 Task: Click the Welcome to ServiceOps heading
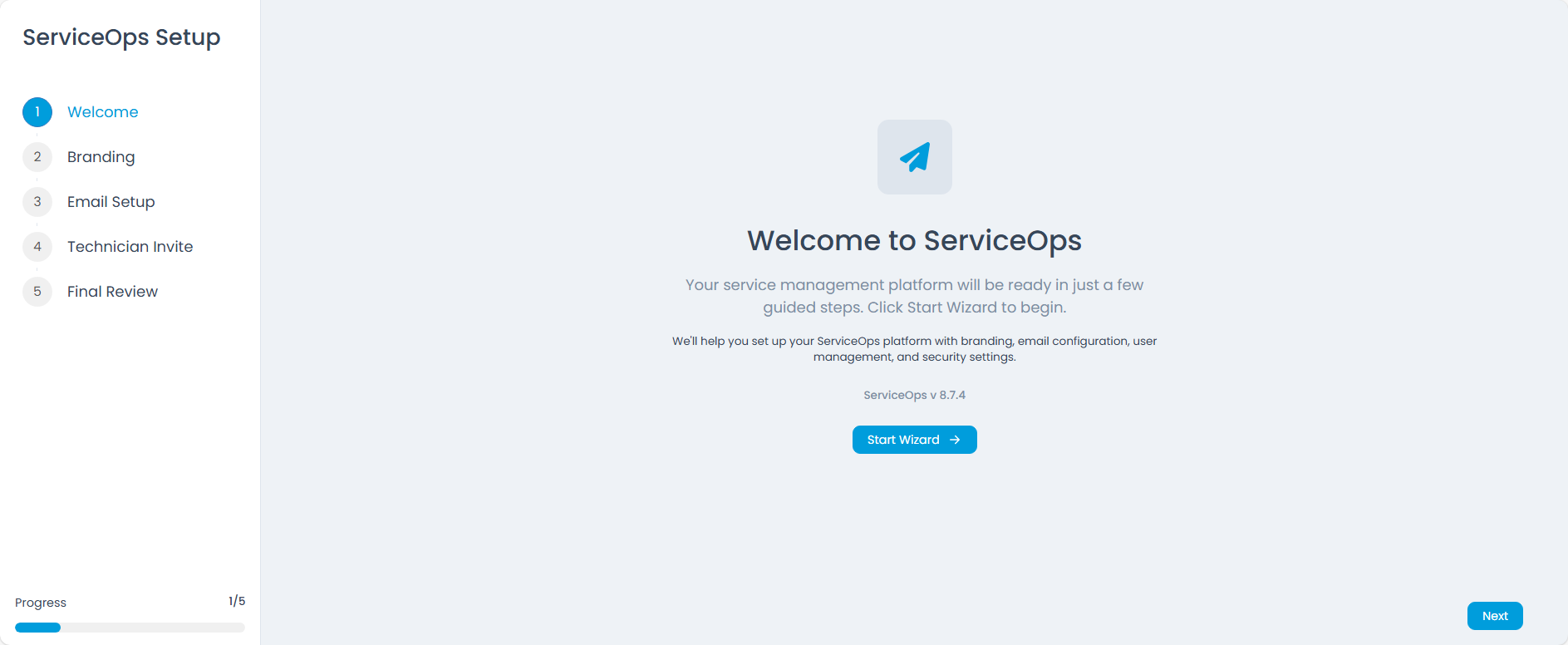click(x=914, y=240)
